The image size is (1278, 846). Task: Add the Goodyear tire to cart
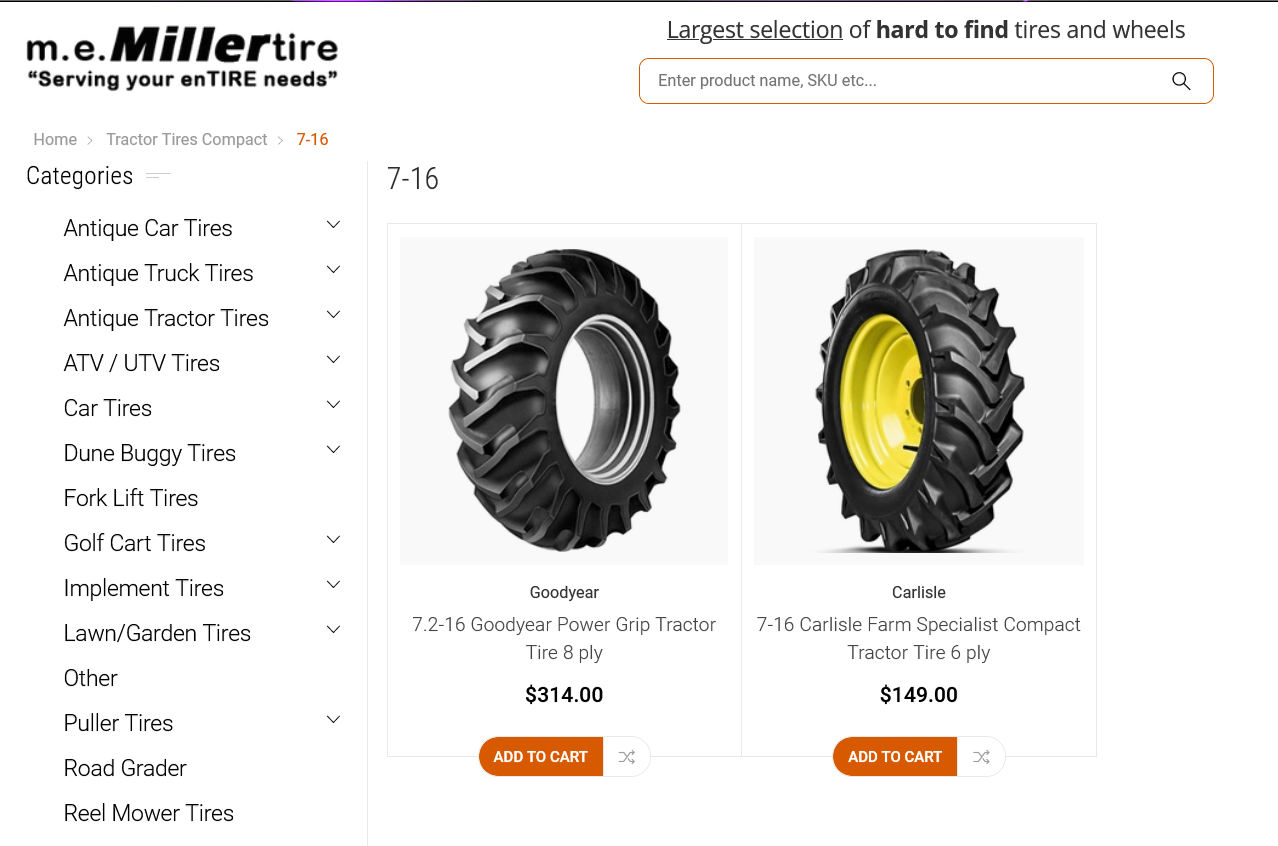click(540, 757)
